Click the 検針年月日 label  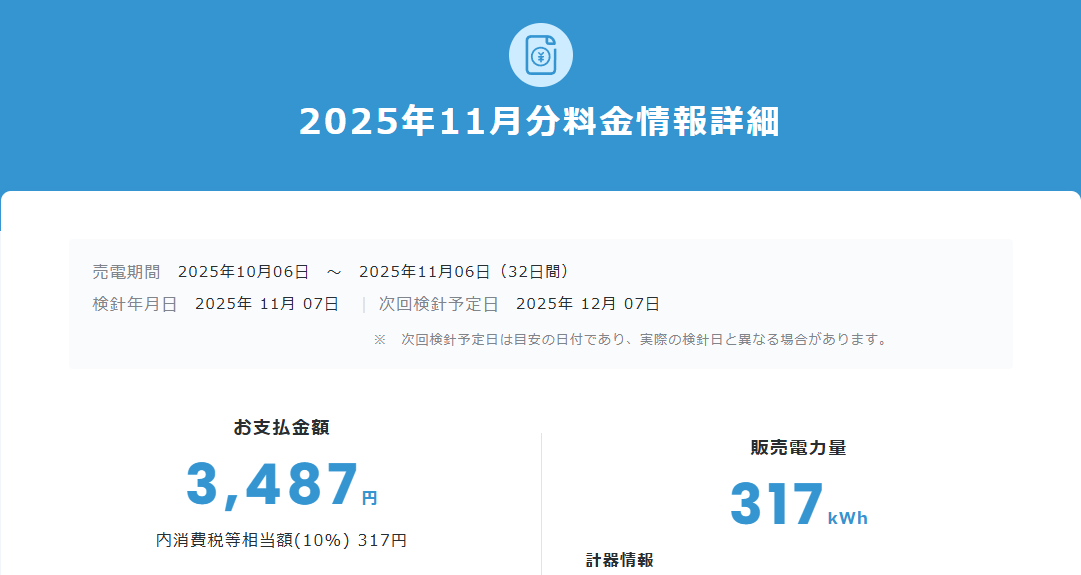pyautogui.click(x=135, y=304)
